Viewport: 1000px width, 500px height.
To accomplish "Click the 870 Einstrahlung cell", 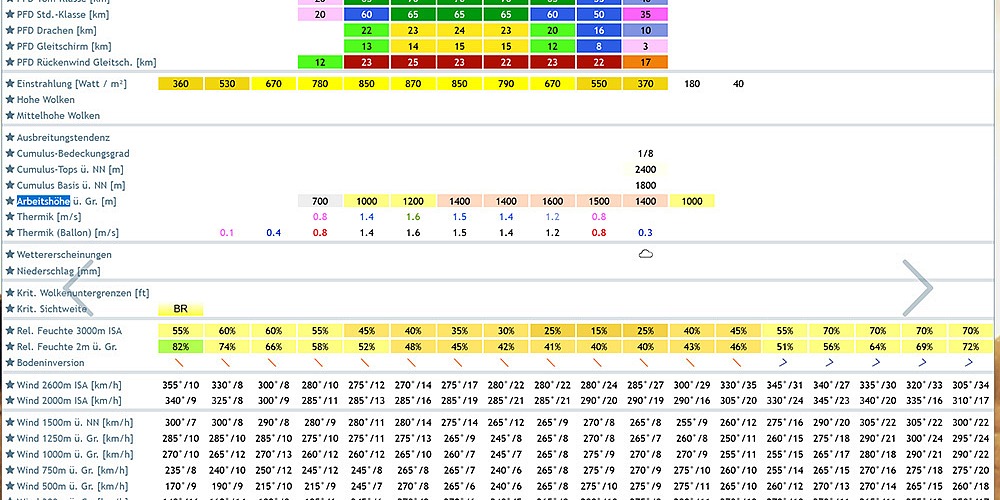I will point(413,84).
